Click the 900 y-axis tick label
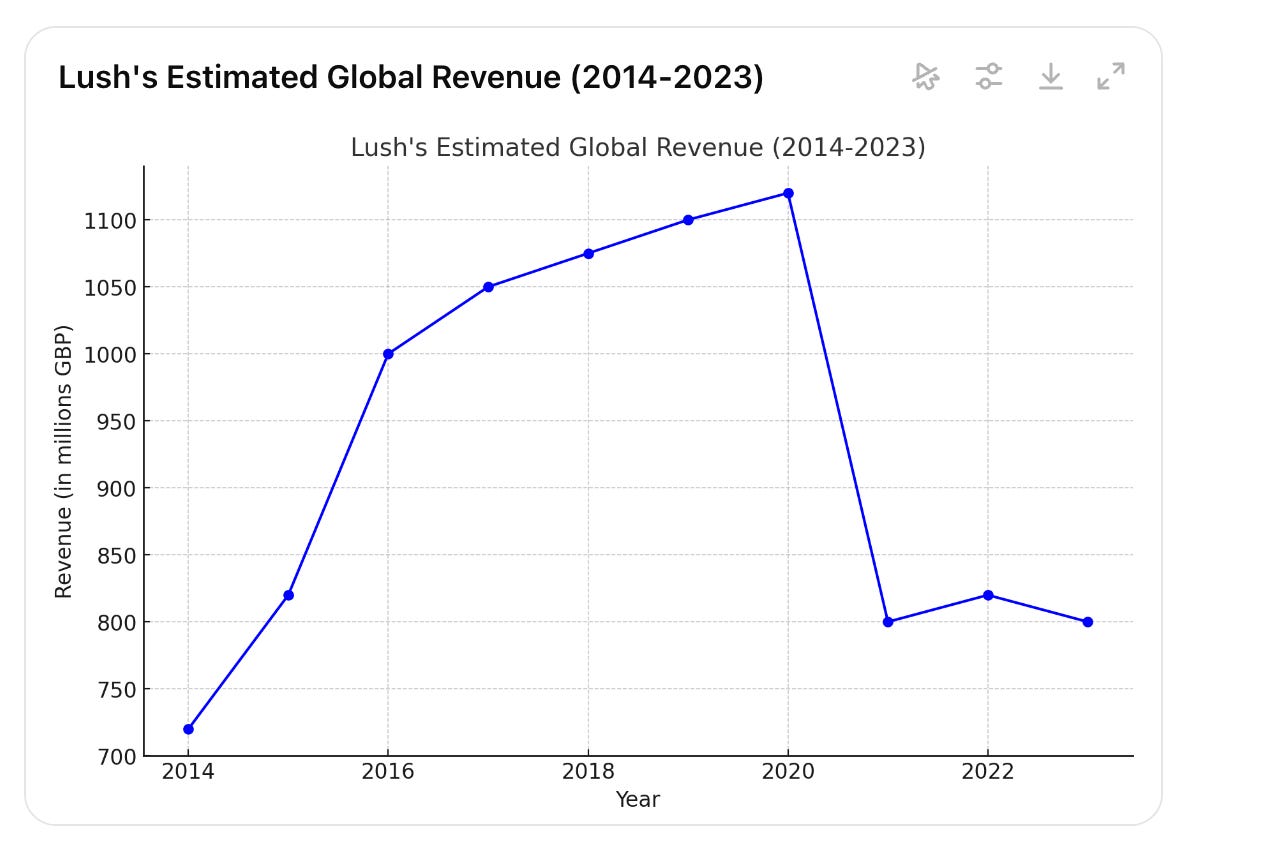The height and width of the screenshot is (844, 1288). 115,488
